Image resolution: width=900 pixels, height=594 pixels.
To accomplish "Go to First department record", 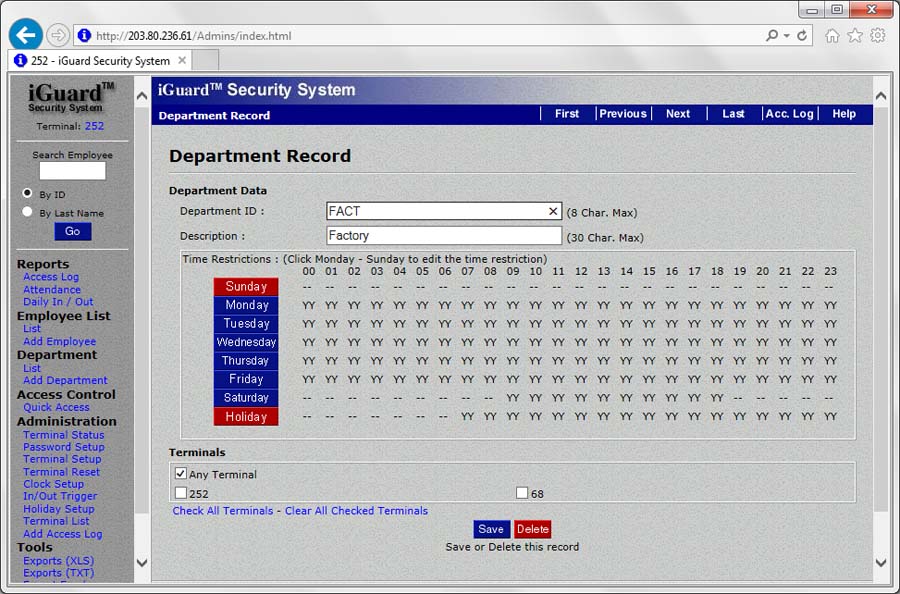I will click(x=567, y=114).
